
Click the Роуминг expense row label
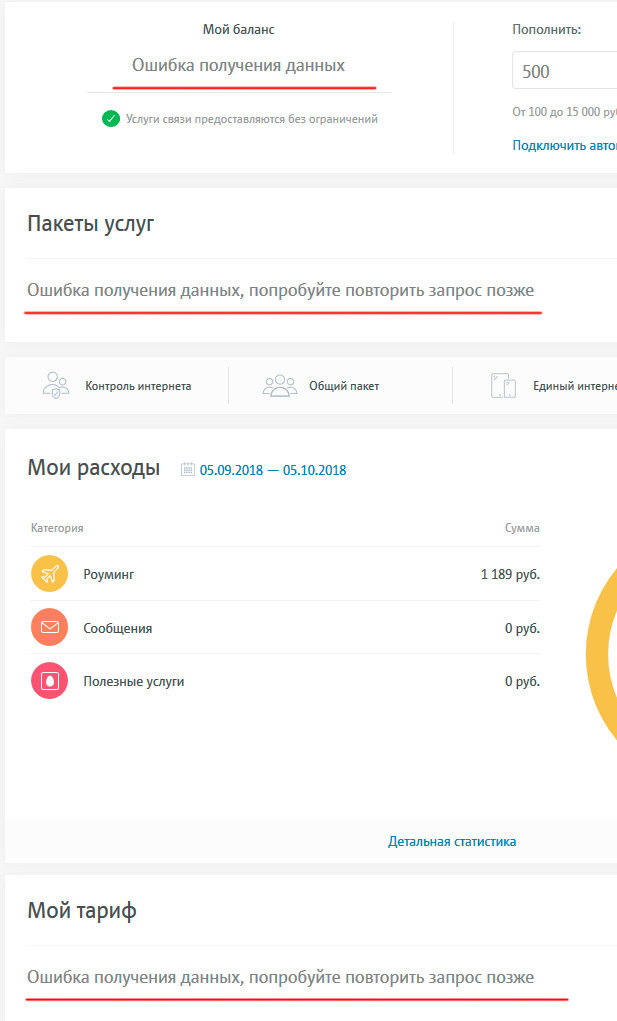(x=108, y=575)
